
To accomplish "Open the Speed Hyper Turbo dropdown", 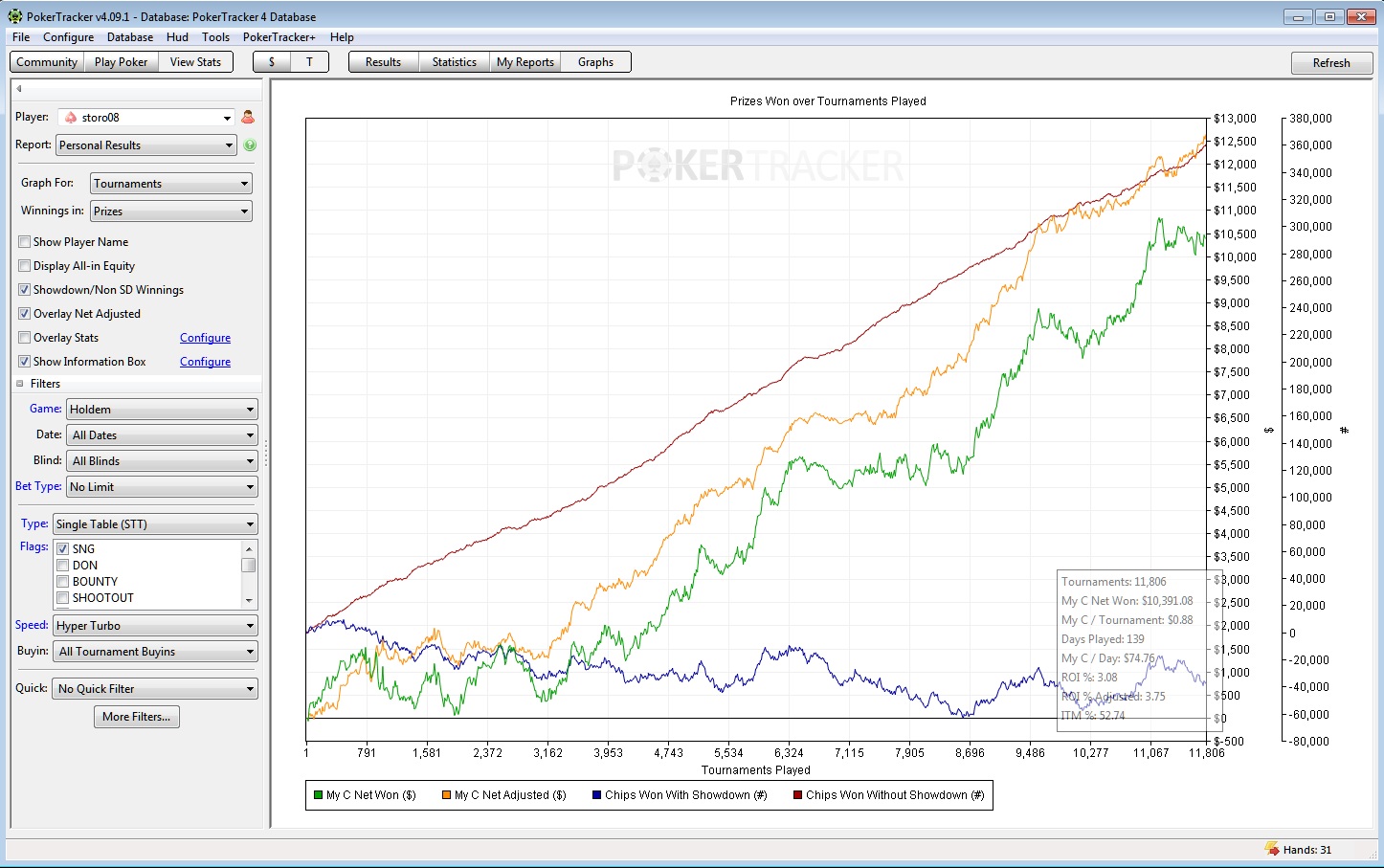I will click(155, 626).
